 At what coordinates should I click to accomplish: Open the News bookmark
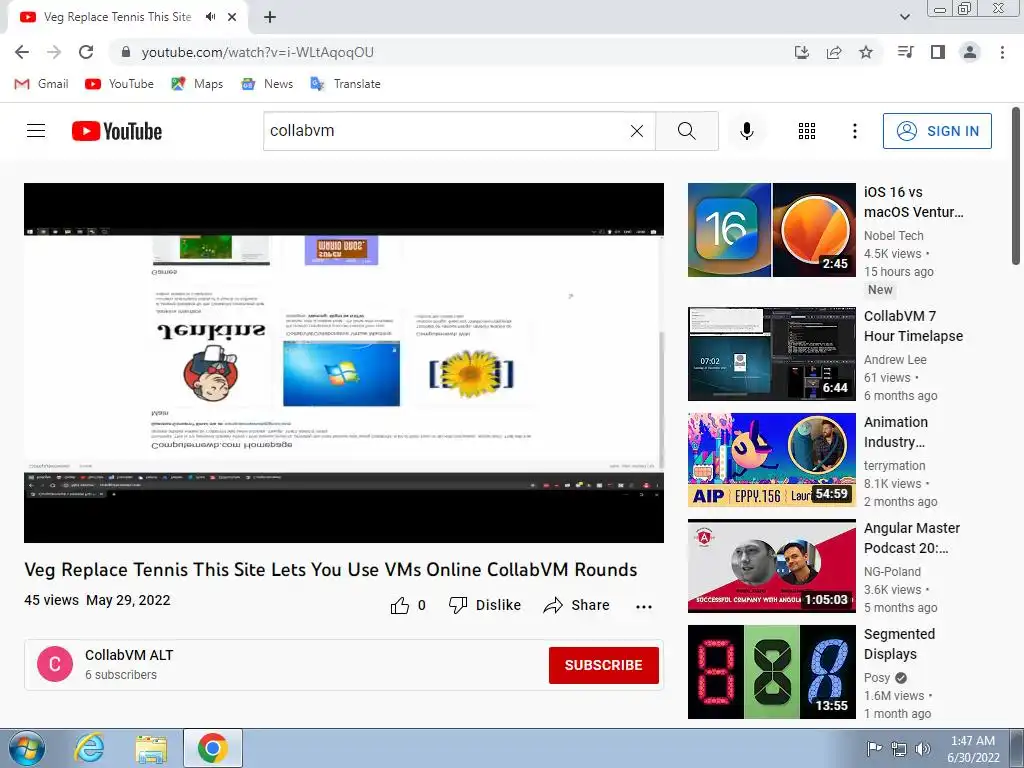pyautogui.click(x=267, y=84)
